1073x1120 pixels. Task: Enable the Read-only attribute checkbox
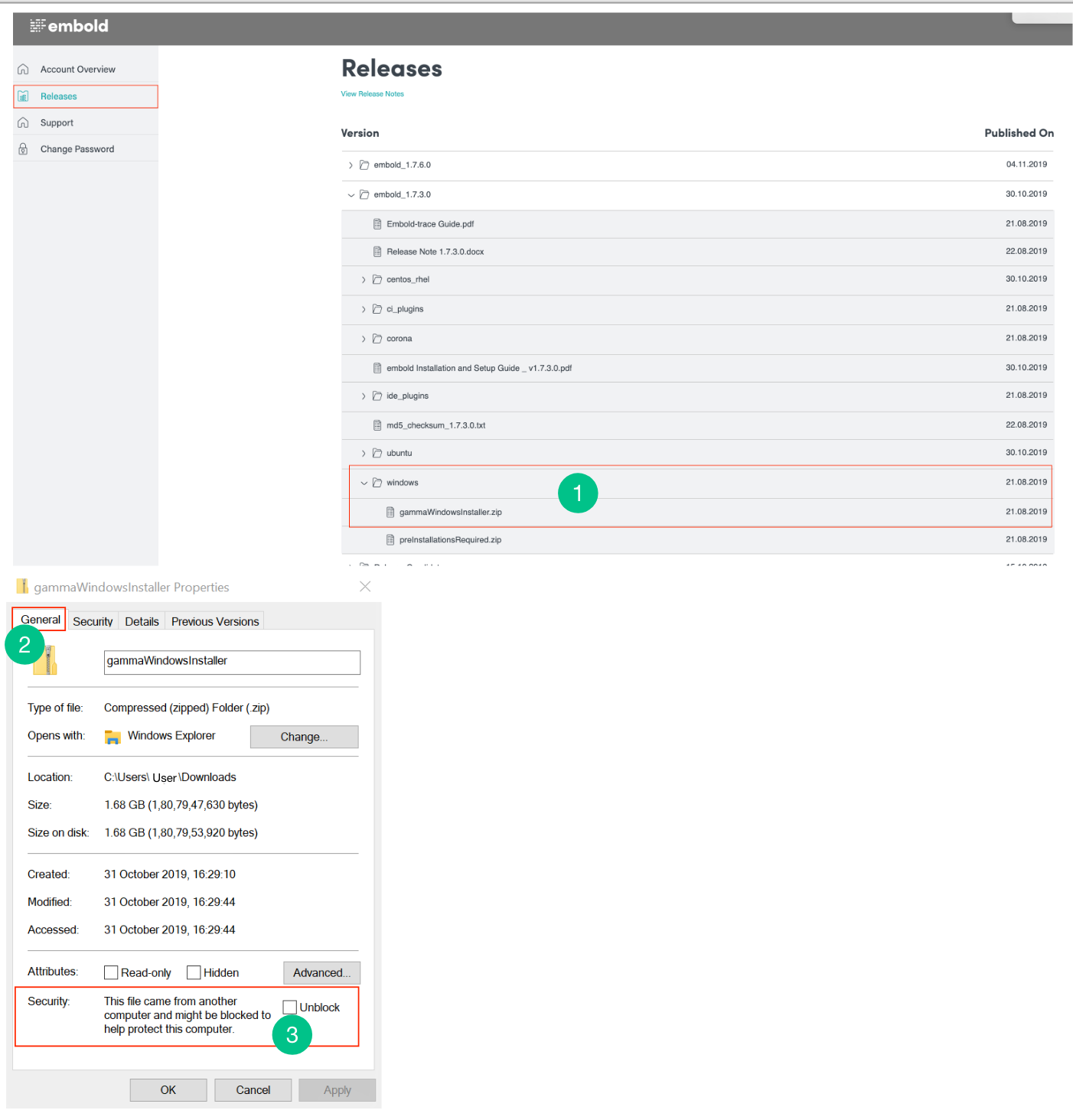tap(111, 972)
